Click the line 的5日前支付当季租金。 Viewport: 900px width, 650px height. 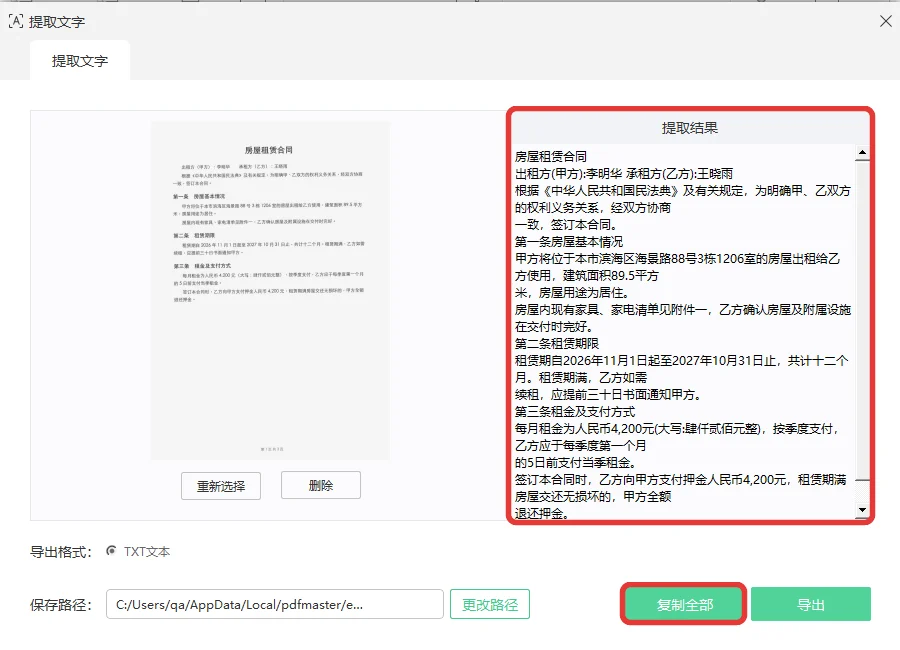[x=575, y=463]
